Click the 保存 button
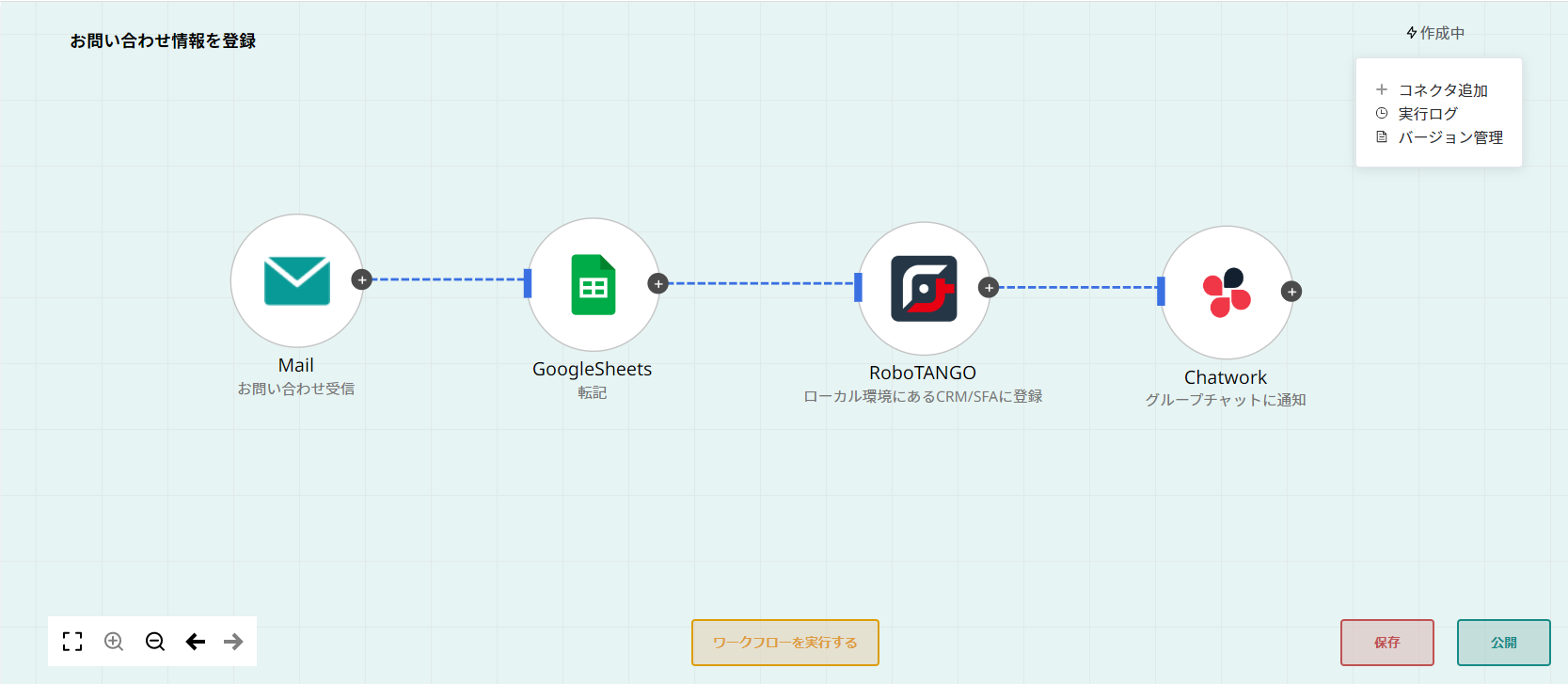The width and height of the screenshot is (1568, 684). click(x=1387, y=643)
